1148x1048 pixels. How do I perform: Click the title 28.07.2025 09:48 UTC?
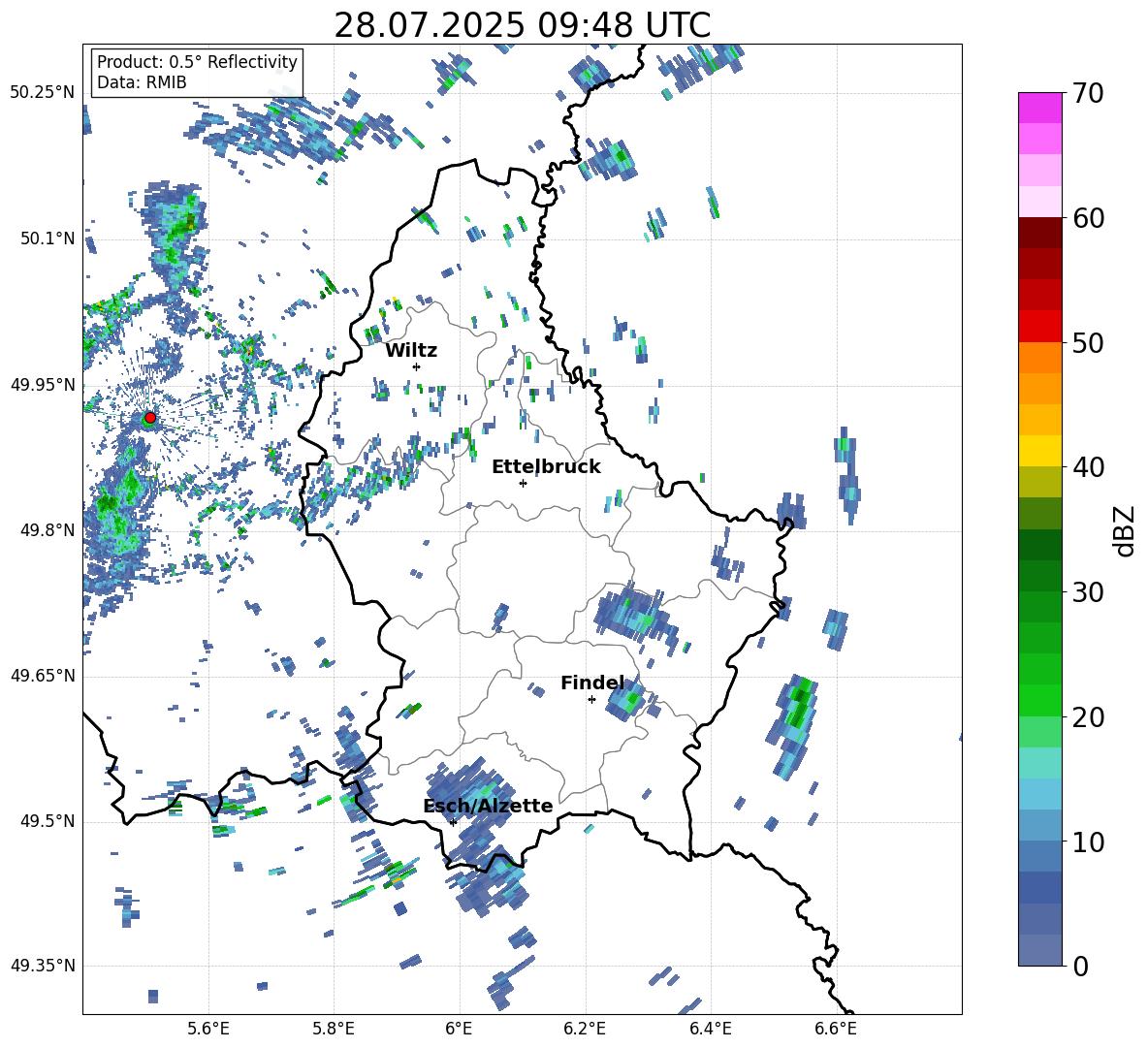click(522, 25)
